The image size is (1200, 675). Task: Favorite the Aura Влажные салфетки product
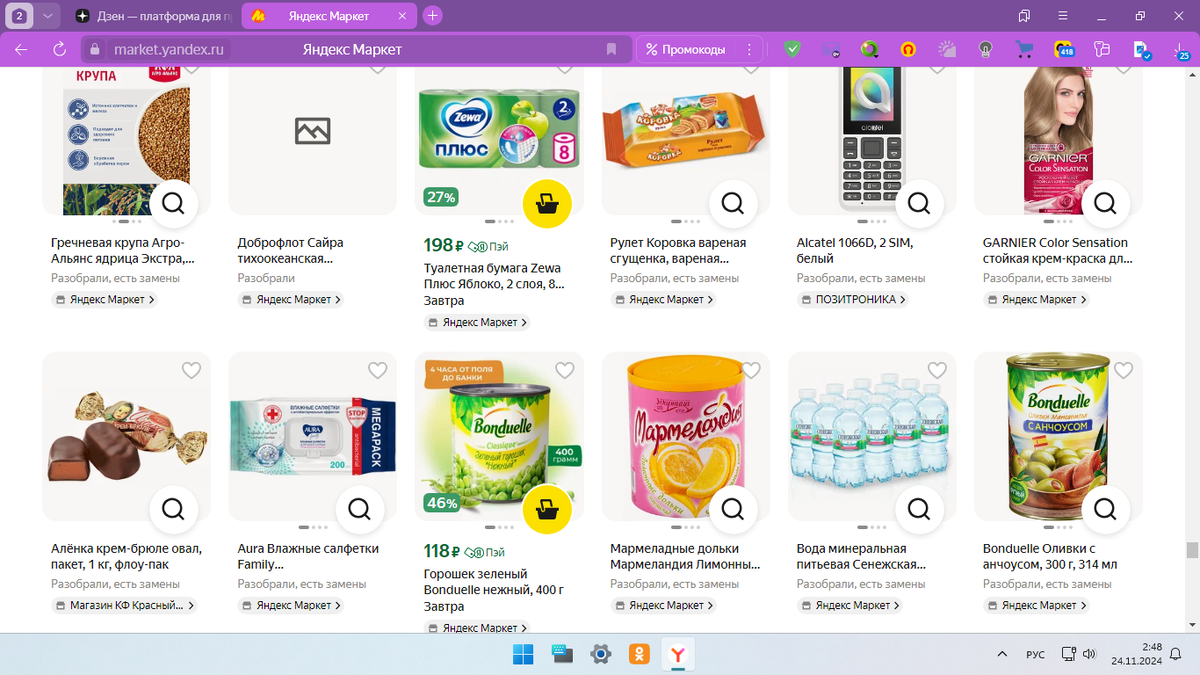(x=377, y=371)
